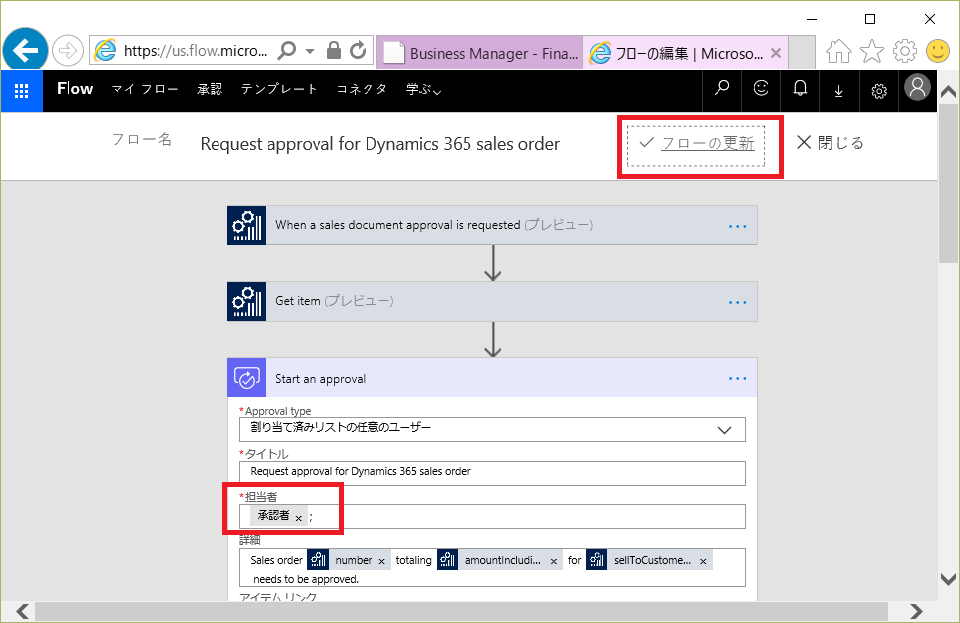Open マイ フロー menu item
Image resolution: width=960 pixels, height=623 pixels.
[145, 89]
